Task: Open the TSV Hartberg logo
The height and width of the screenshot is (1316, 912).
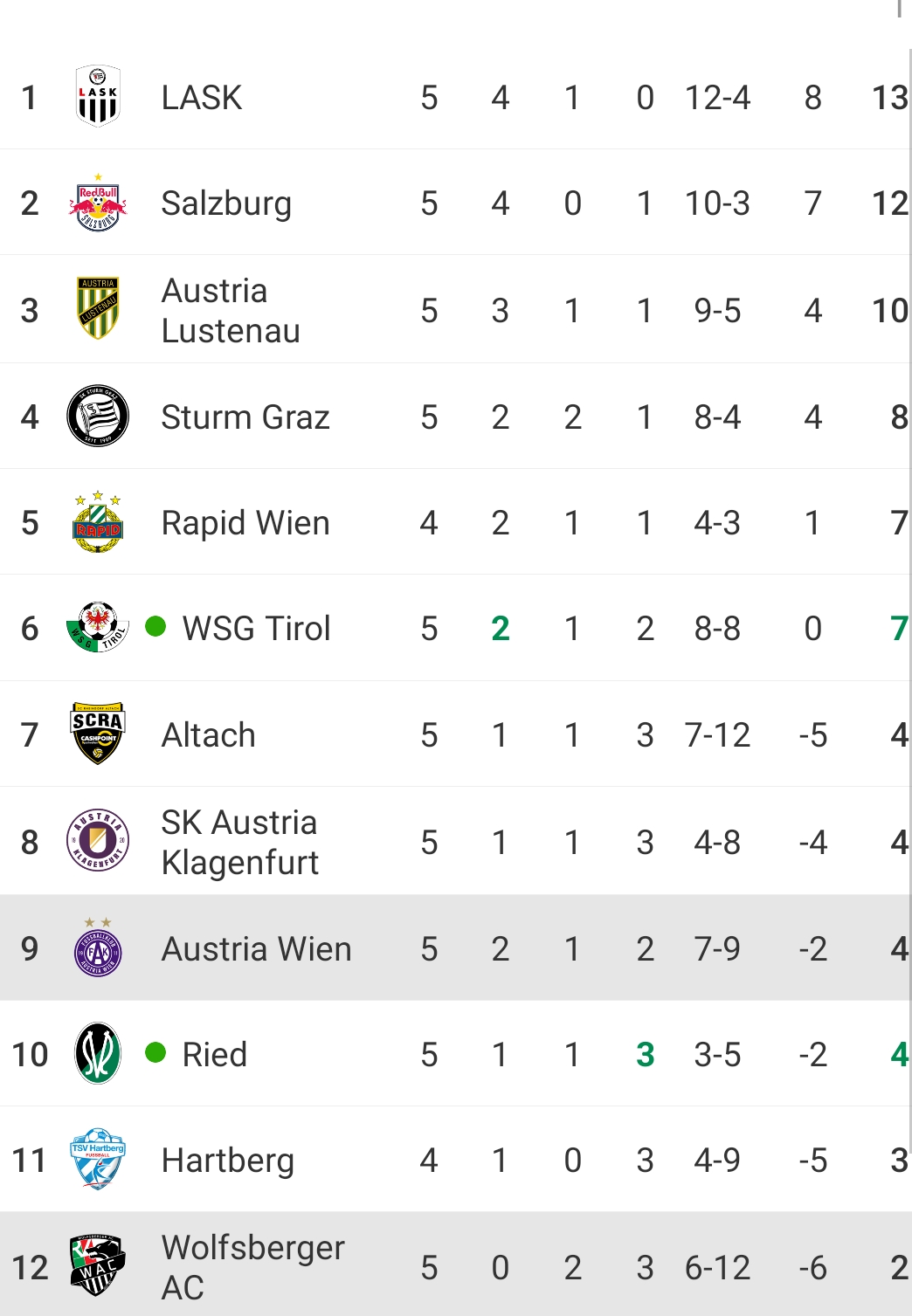Action: (x=98, y=1160)
